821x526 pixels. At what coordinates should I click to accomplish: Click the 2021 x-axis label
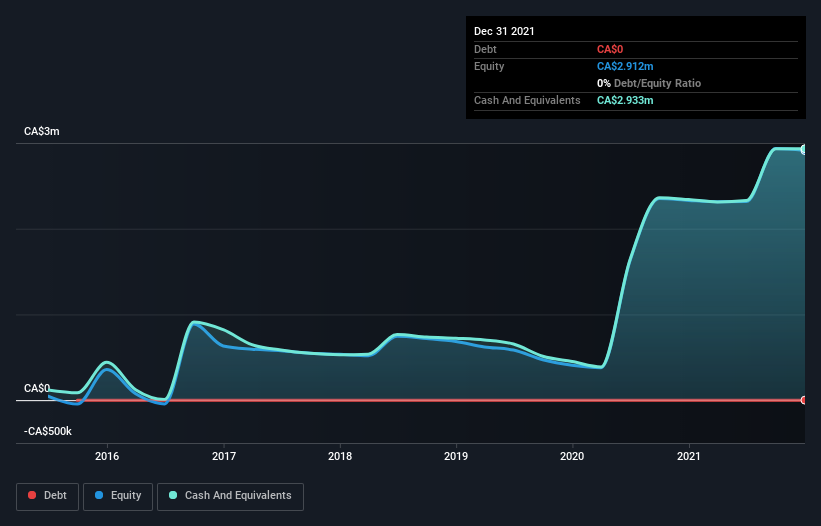coord(689,456)
